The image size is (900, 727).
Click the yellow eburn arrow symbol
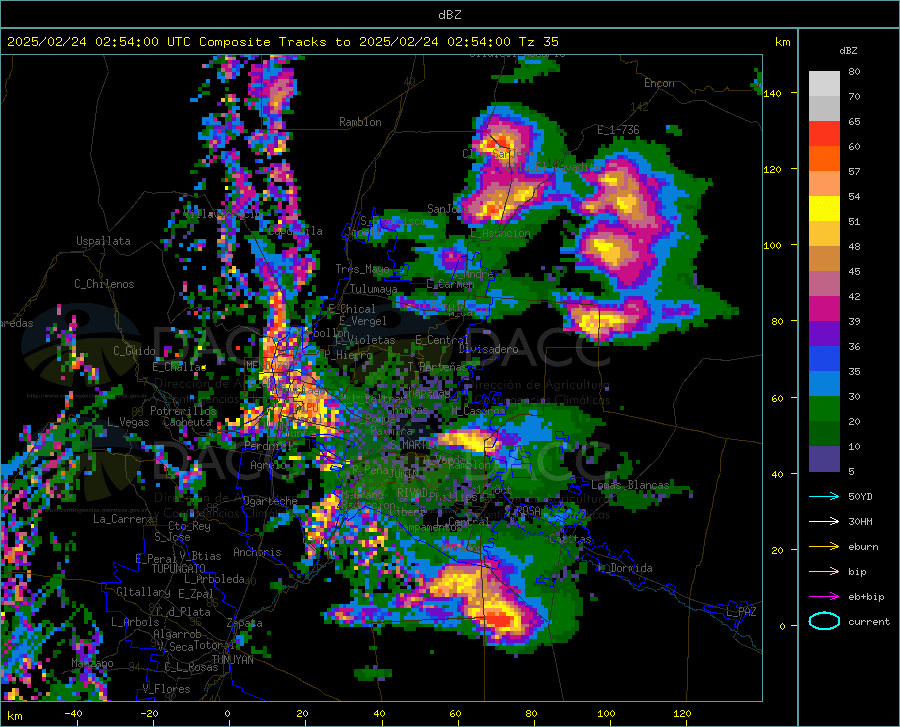824,546
